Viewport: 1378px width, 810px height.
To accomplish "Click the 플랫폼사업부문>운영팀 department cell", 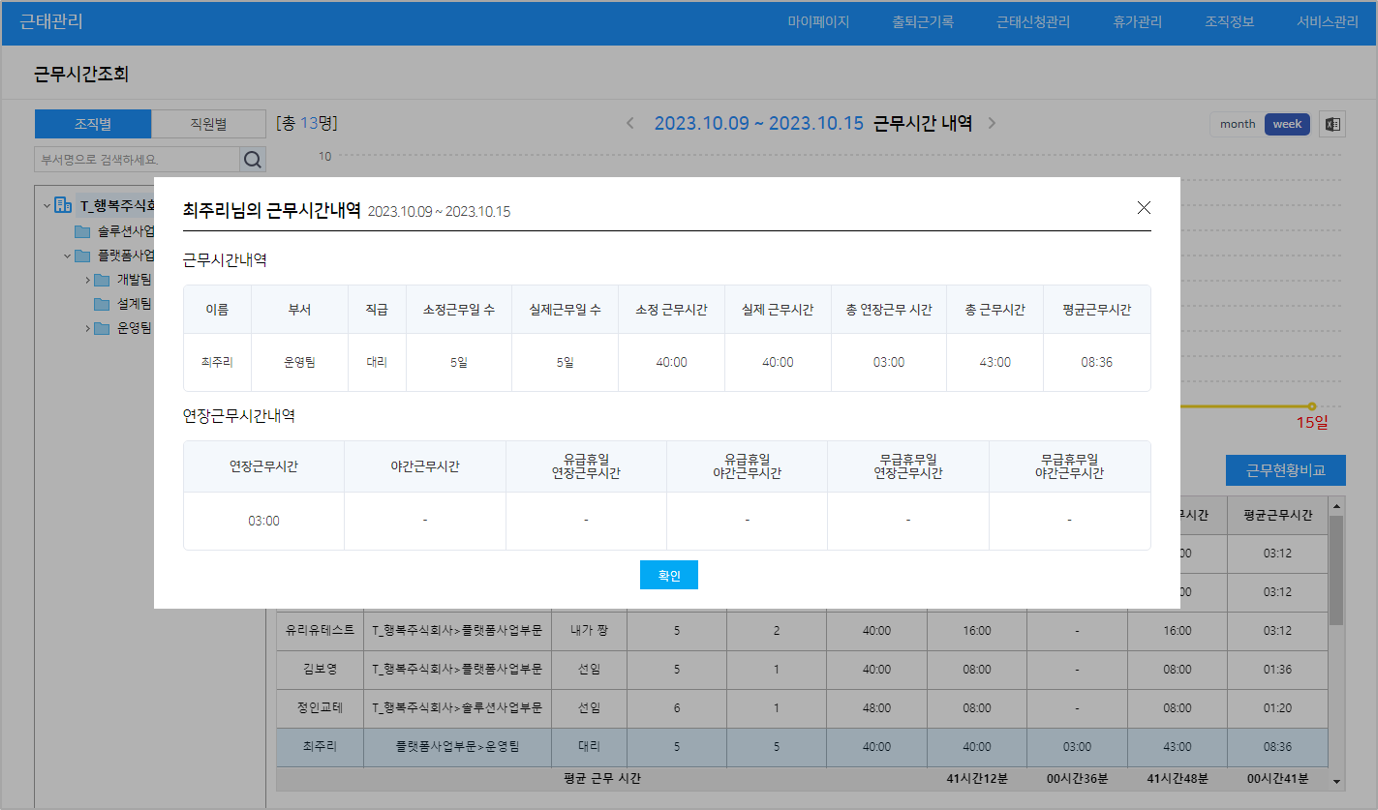I will [458, 747].
